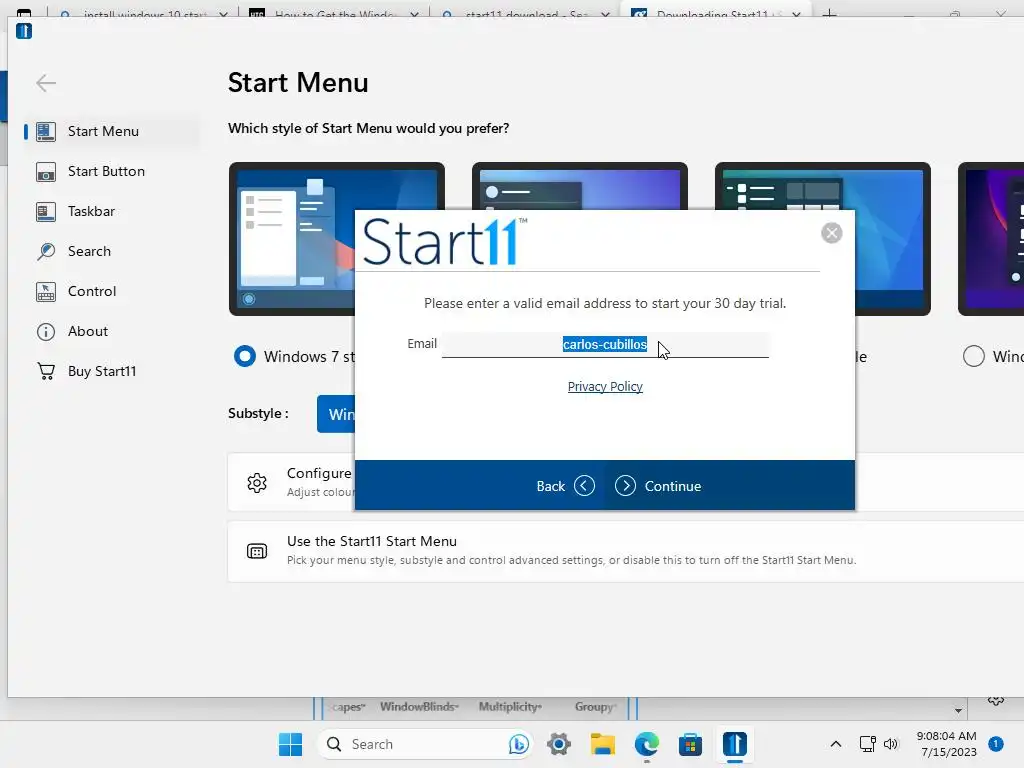Click the browser scrollbar down arrow
The width and height of the screenshot is (1024, 768).
(958, 710)
